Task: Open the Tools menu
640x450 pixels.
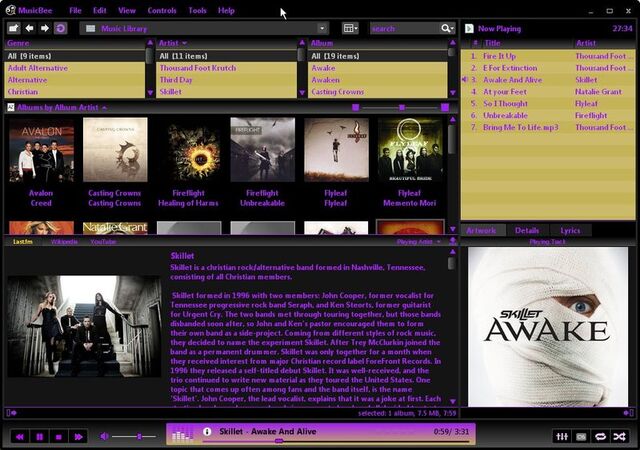Action: [x=197, y=11]
